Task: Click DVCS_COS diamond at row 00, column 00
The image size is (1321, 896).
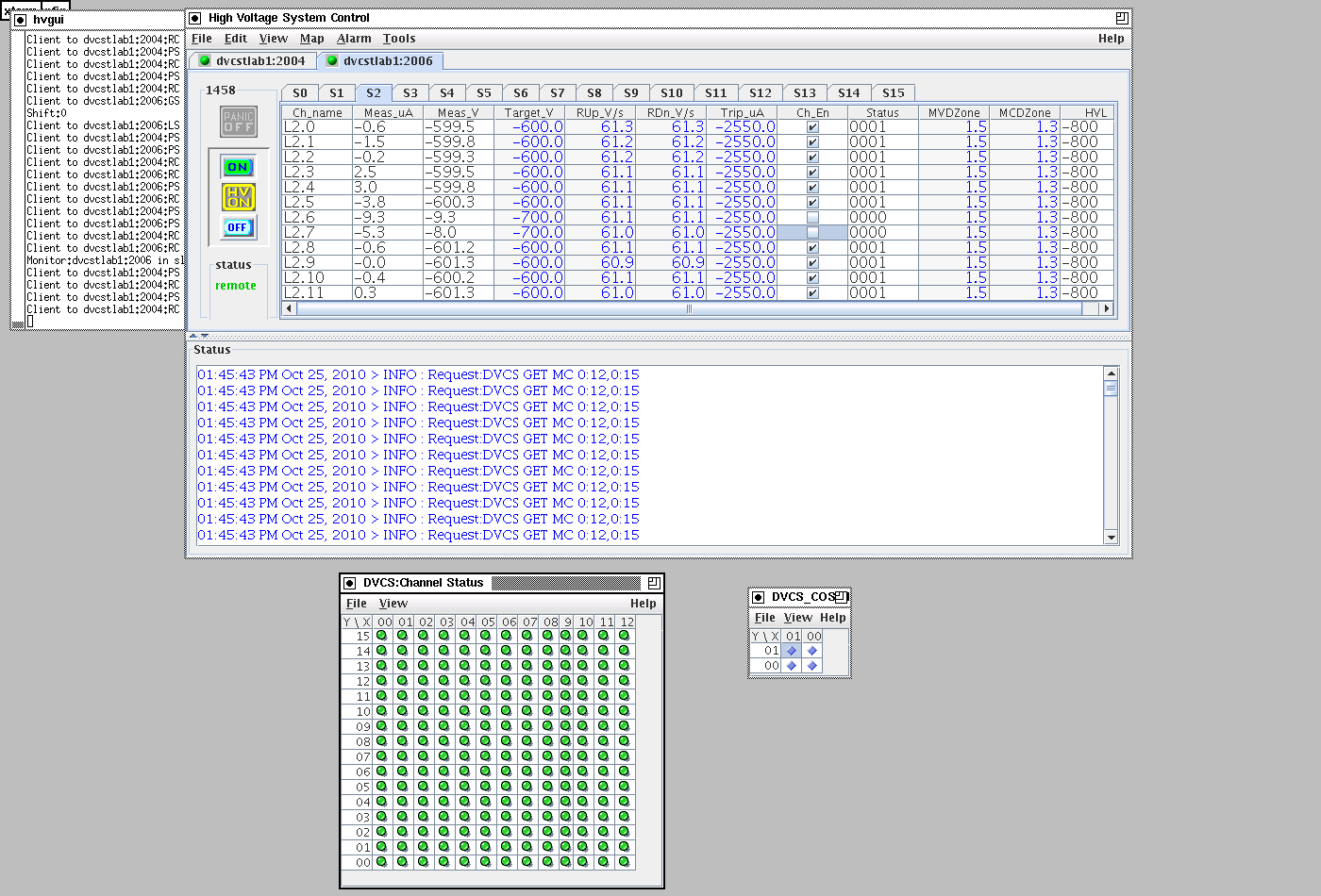Action: coord(812,666)
